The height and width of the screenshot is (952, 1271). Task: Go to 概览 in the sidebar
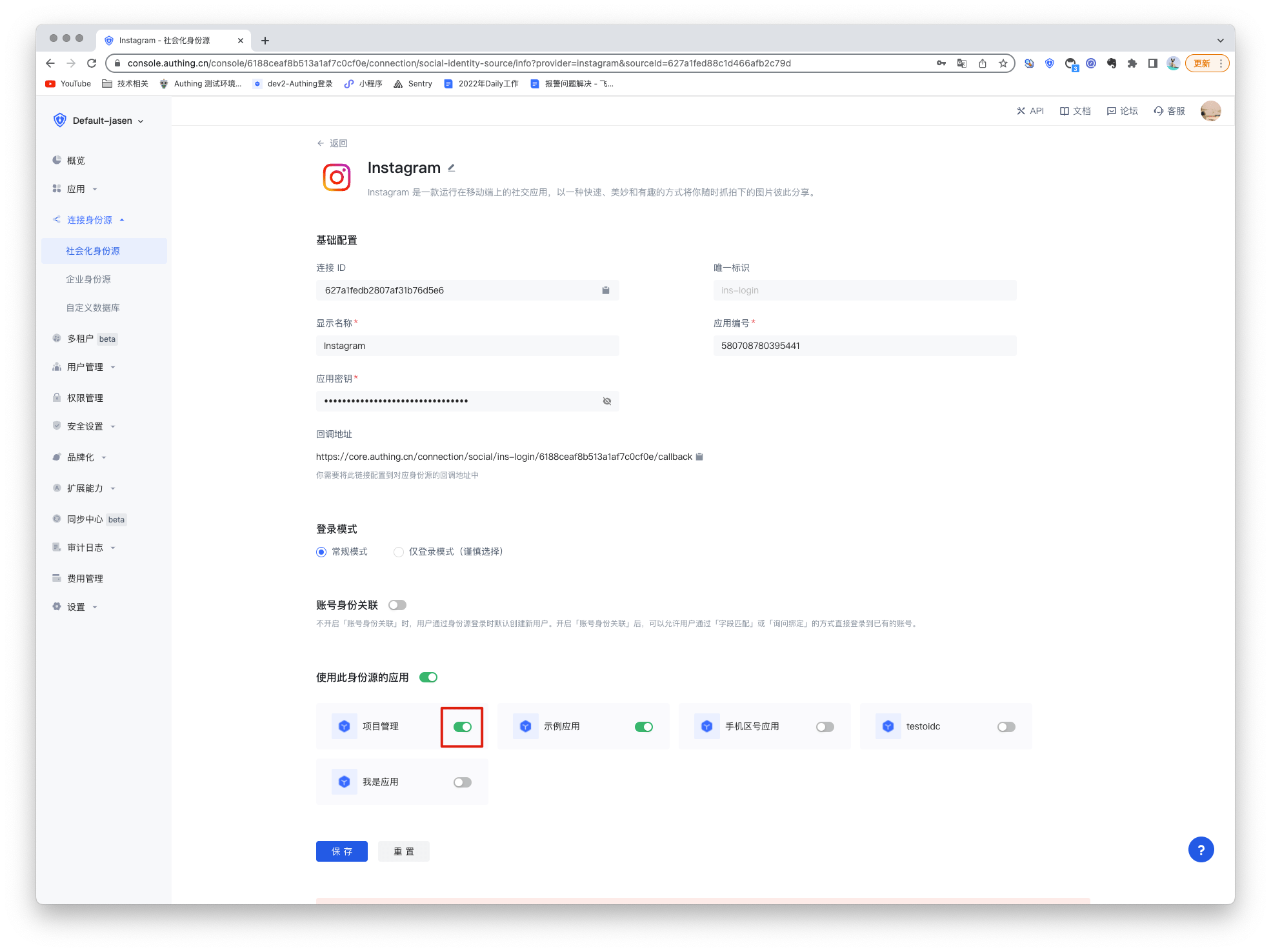pyautogui.click(x=76, y=161)
